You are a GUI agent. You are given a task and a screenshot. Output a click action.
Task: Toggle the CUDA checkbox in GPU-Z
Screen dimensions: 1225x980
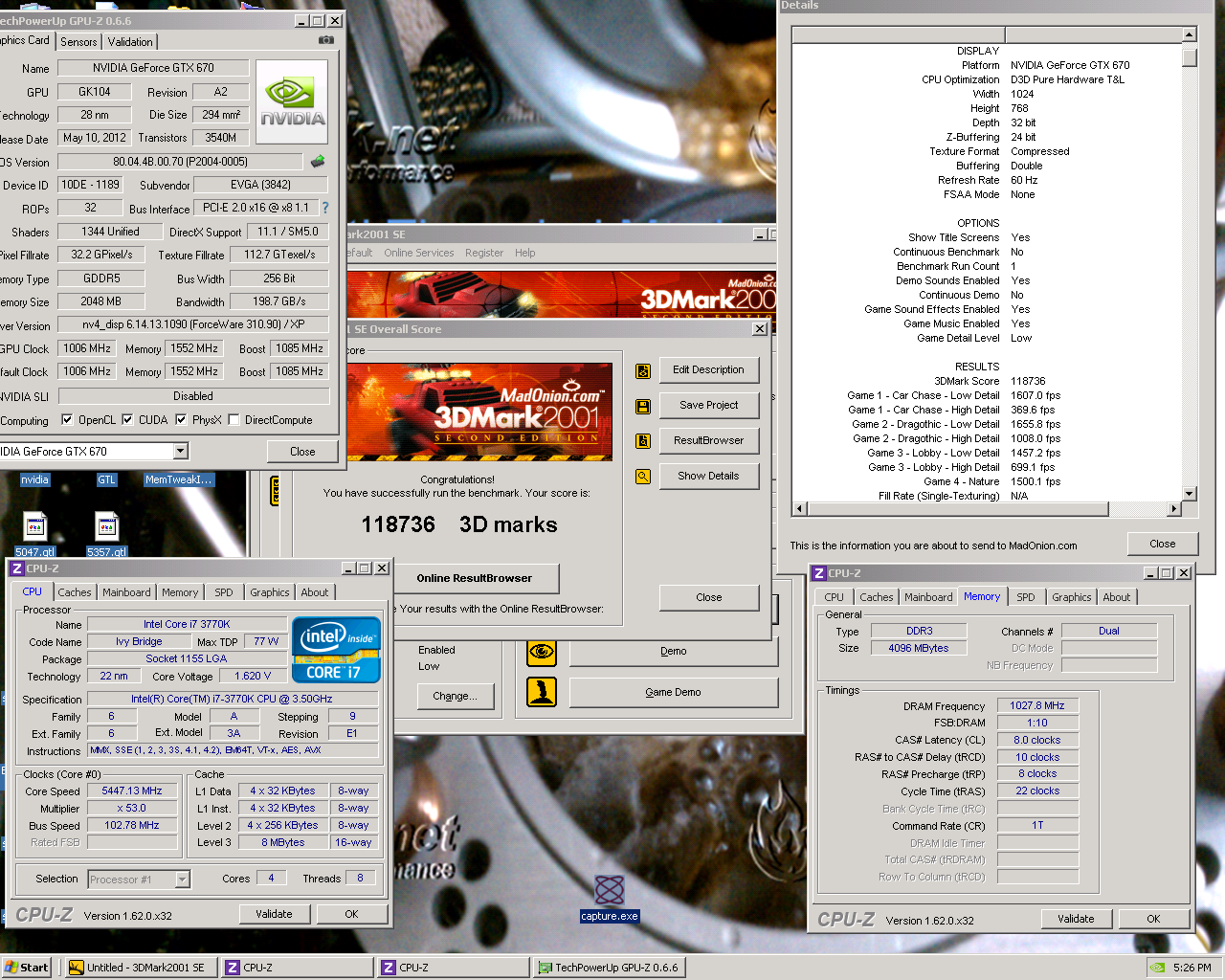point(127,419)
